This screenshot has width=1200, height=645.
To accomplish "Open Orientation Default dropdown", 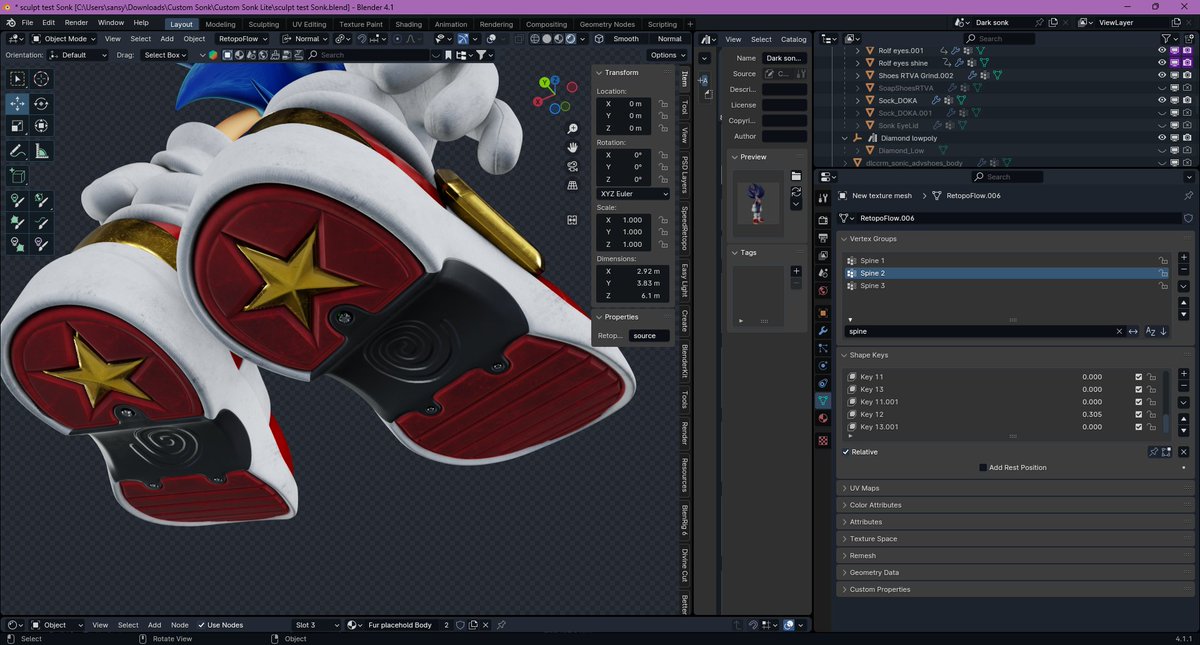I will click(77, 55).
